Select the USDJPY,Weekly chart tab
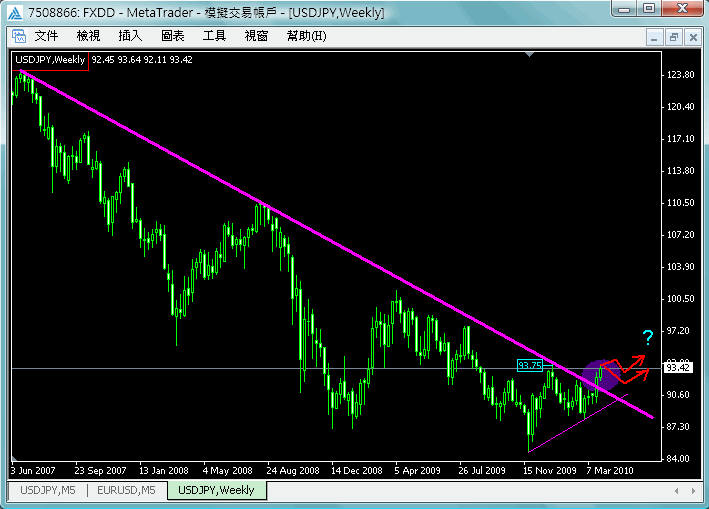 (217, 490)
